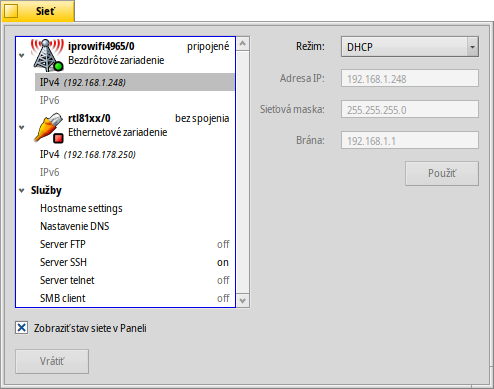Toggle Zobraziť stav siete v Paneli checkbox

[x=22, y=328]
